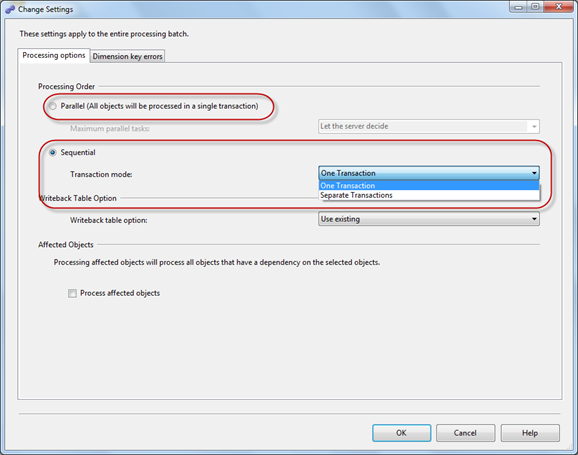Maximize the Change Settings window
This screenshot has width=578, height=455.
click(x=535, y=7)
